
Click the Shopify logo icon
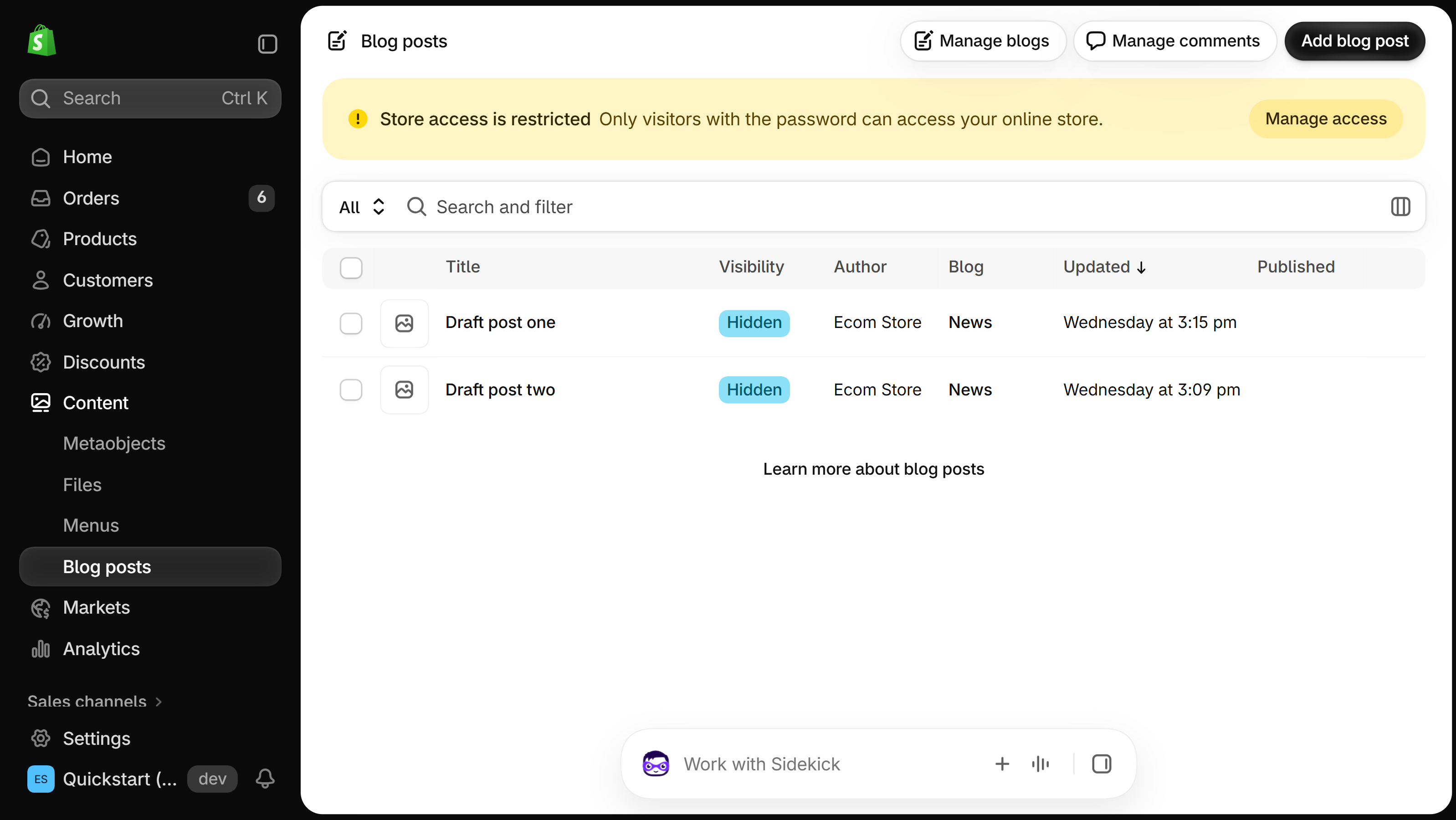(42, 40)
